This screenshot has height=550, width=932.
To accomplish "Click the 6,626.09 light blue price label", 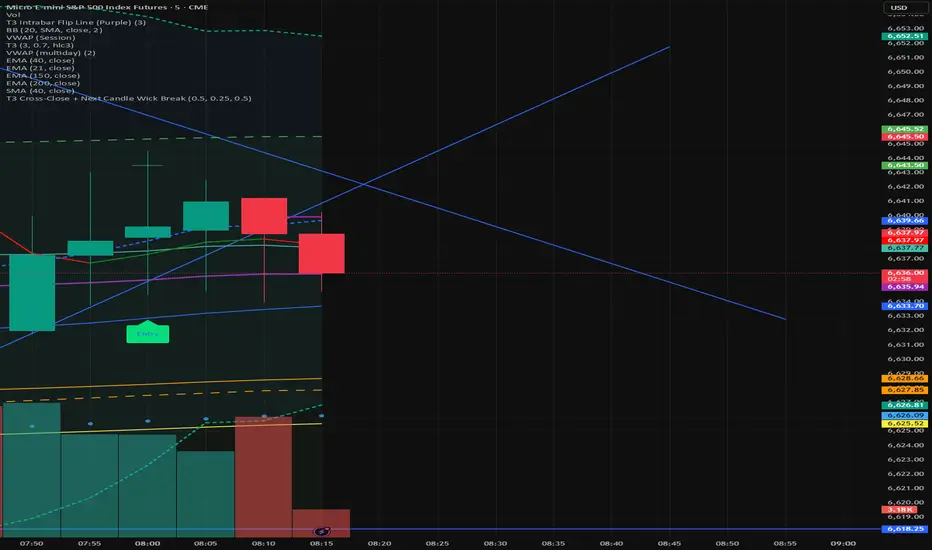I will click(x=904, y=416).
